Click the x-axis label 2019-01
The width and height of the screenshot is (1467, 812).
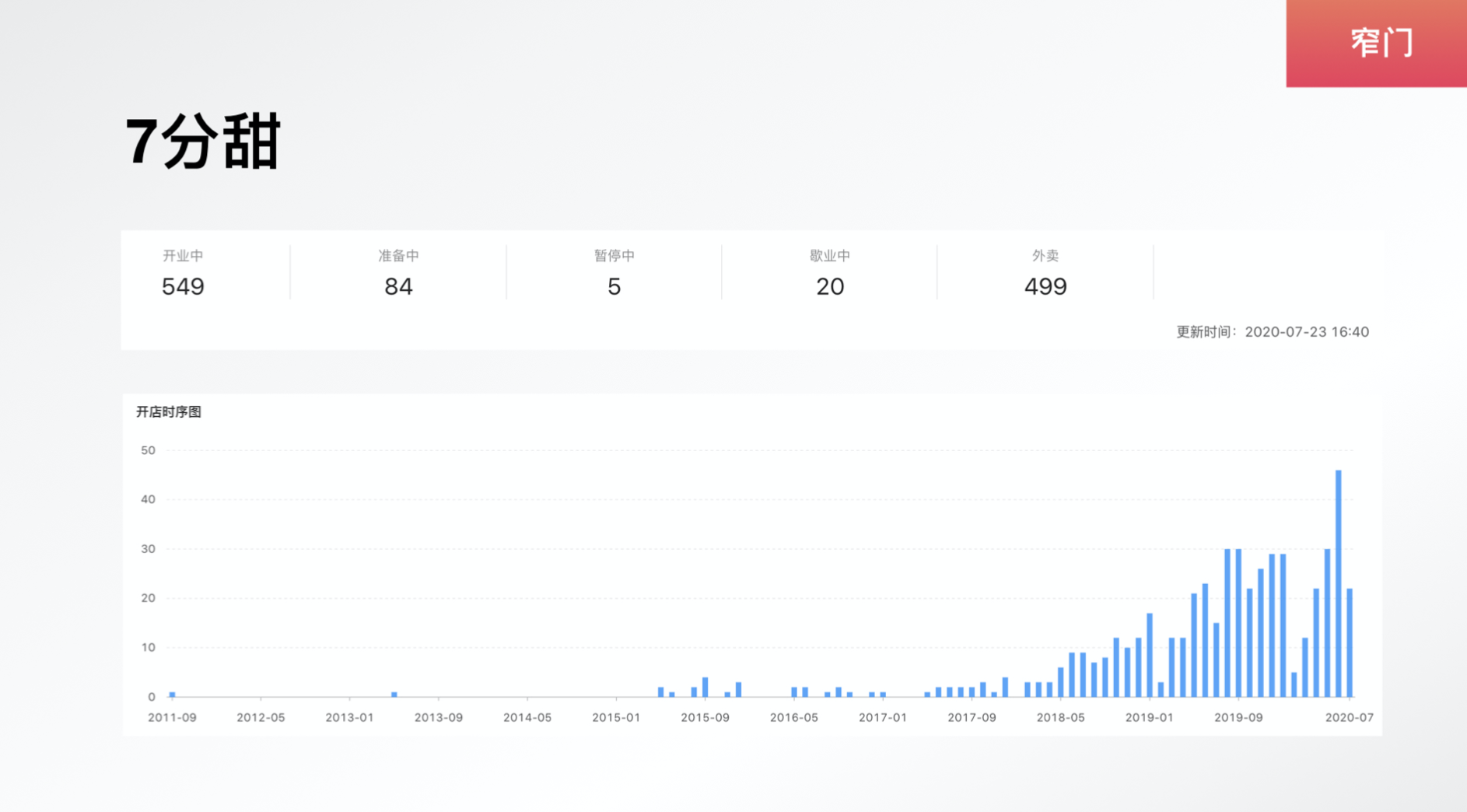click(x=1149, y=717)
